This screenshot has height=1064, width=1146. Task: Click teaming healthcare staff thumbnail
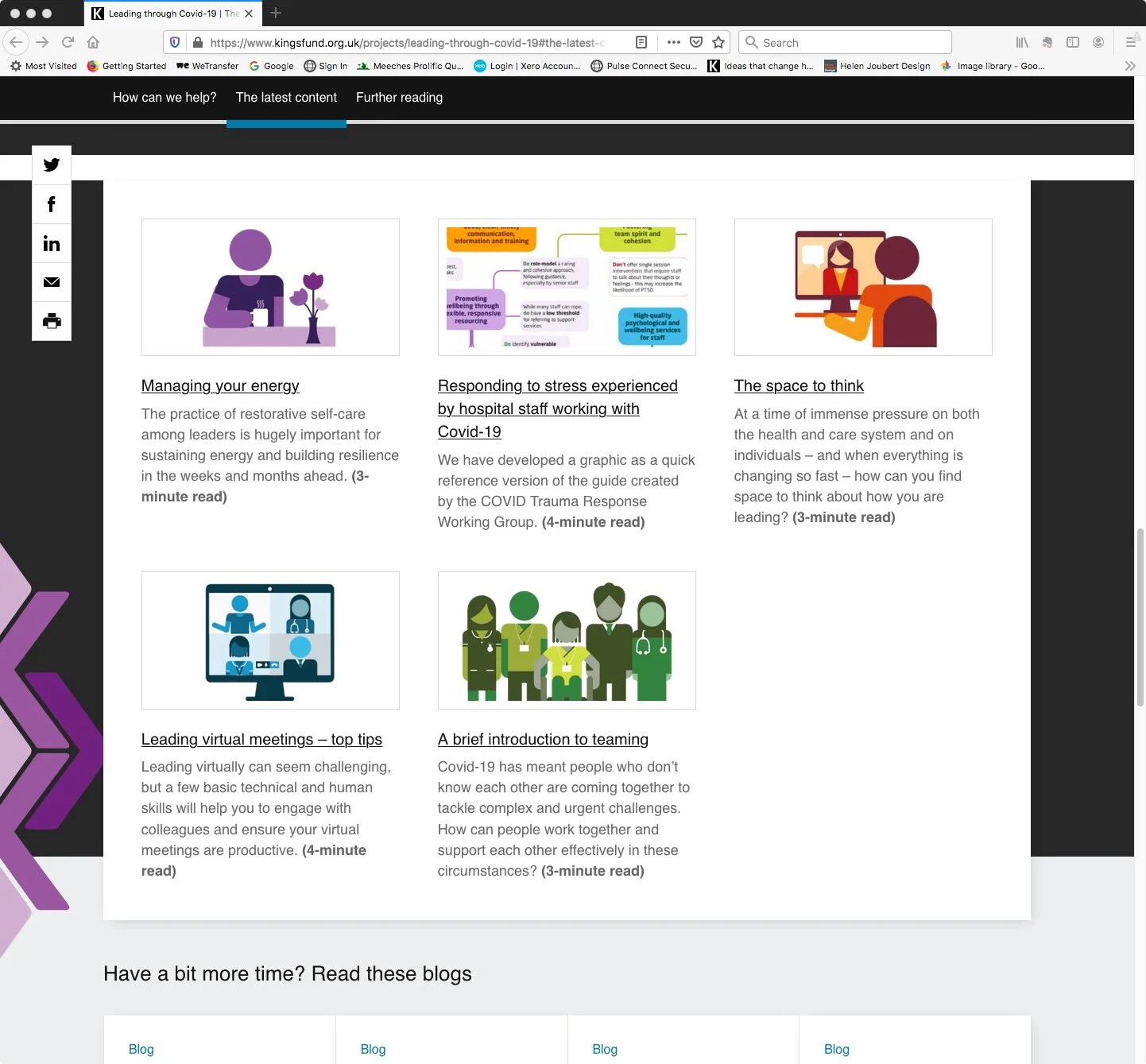coord(567,640)
